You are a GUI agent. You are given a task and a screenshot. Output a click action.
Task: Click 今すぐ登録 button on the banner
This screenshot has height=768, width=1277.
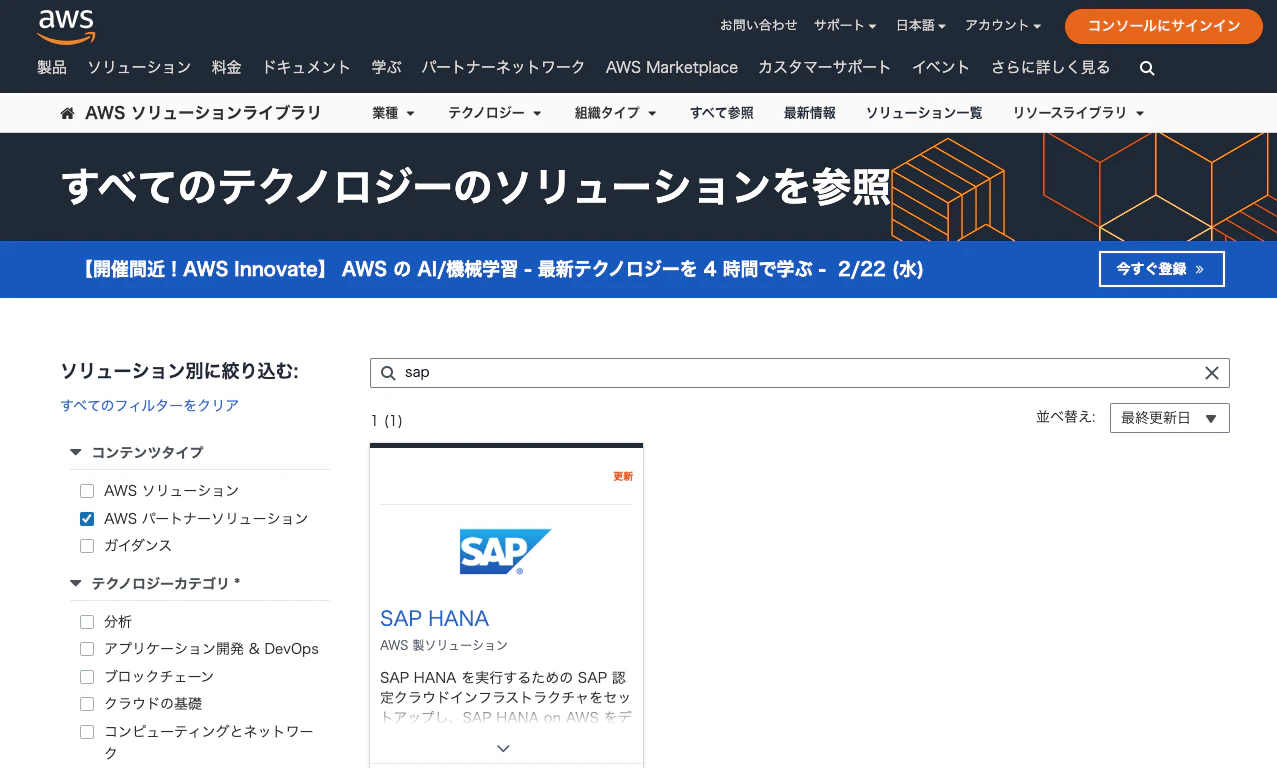[x=1161, y=269]
